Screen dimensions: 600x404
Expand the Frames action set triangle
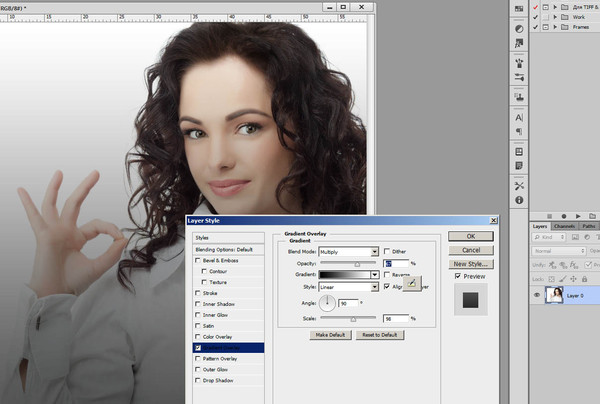tap(555, 27)
